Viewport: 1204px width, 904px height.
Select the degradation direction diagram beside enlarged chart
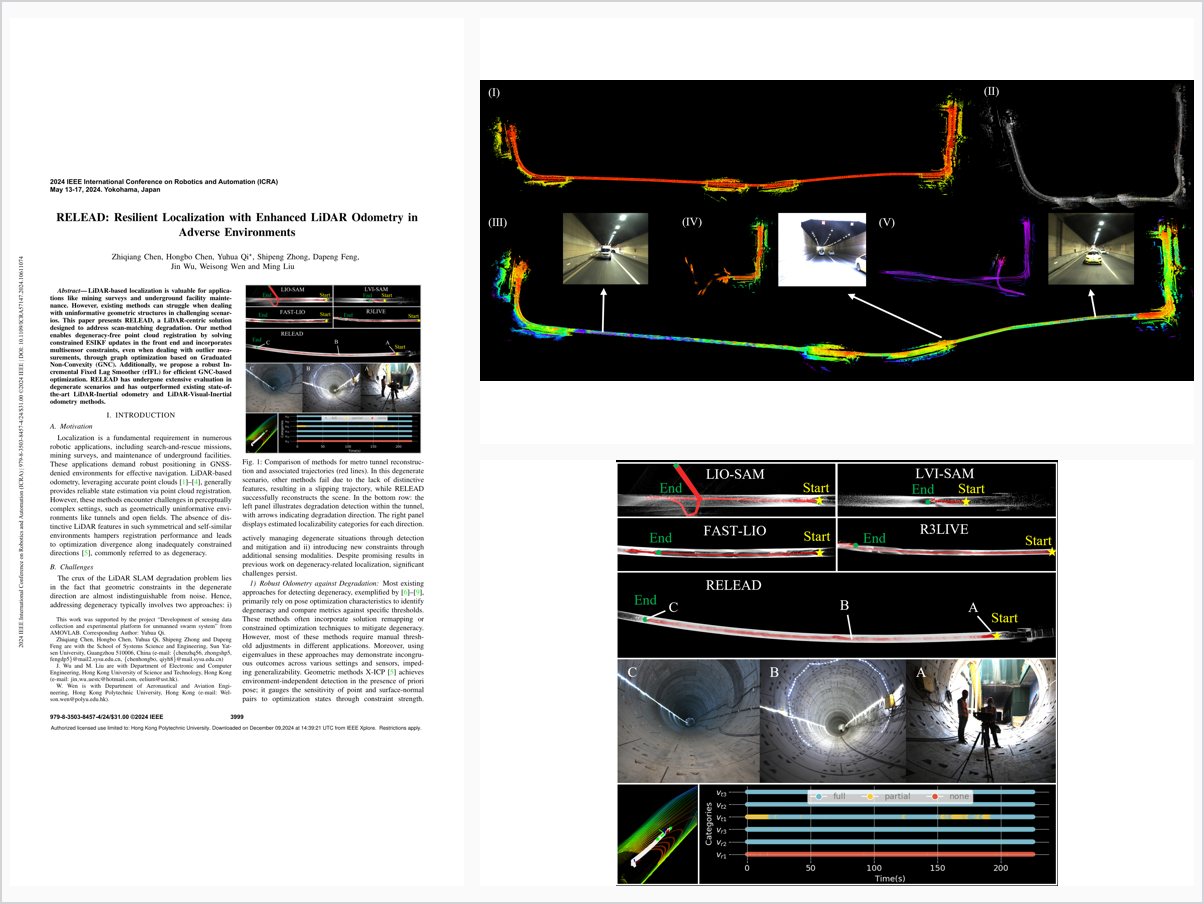(x=657, y=834)
